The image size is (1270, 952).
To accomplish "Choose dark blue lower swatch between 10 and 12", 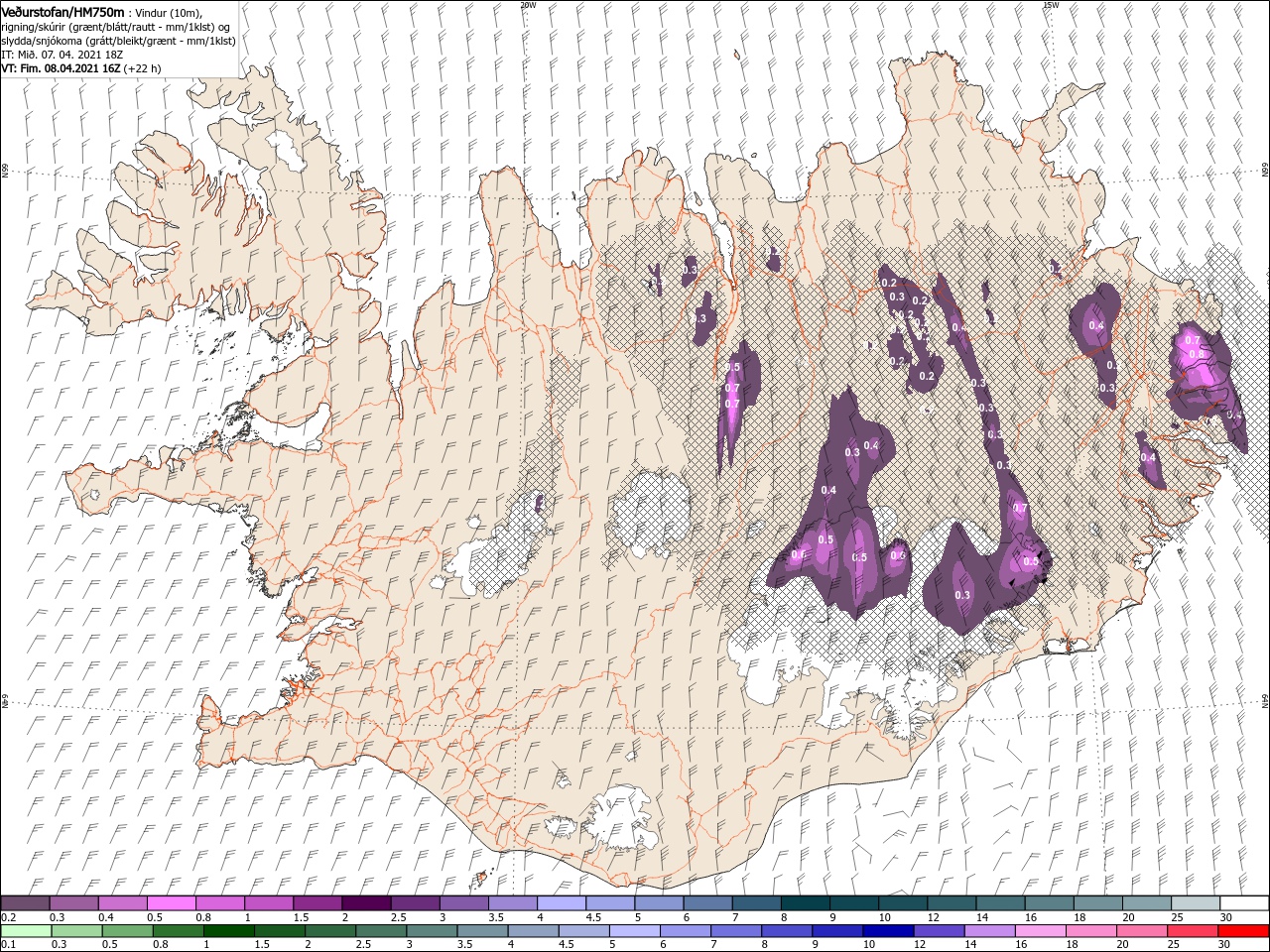I will click(x=887, y=931).
